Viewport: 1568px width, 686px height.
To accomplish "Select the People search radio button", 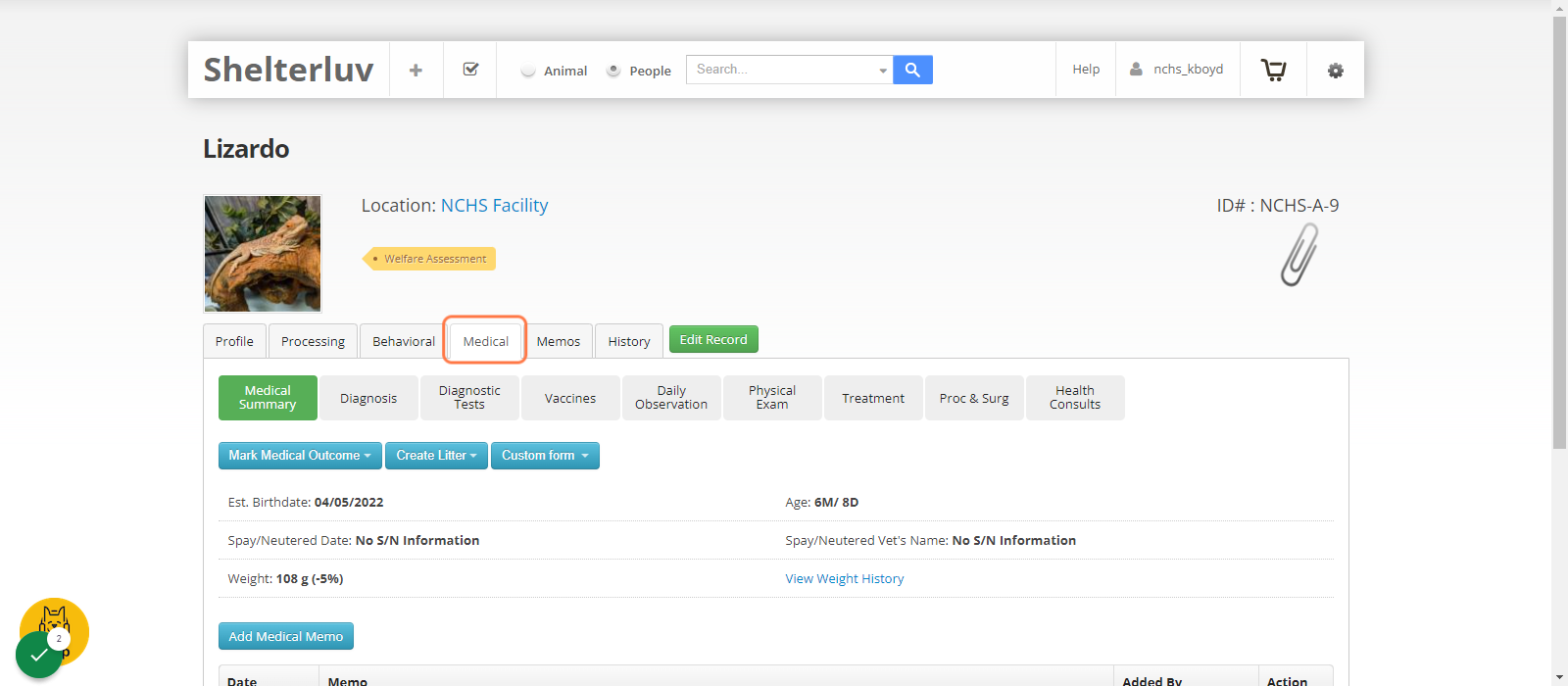I will coord(613,71).
